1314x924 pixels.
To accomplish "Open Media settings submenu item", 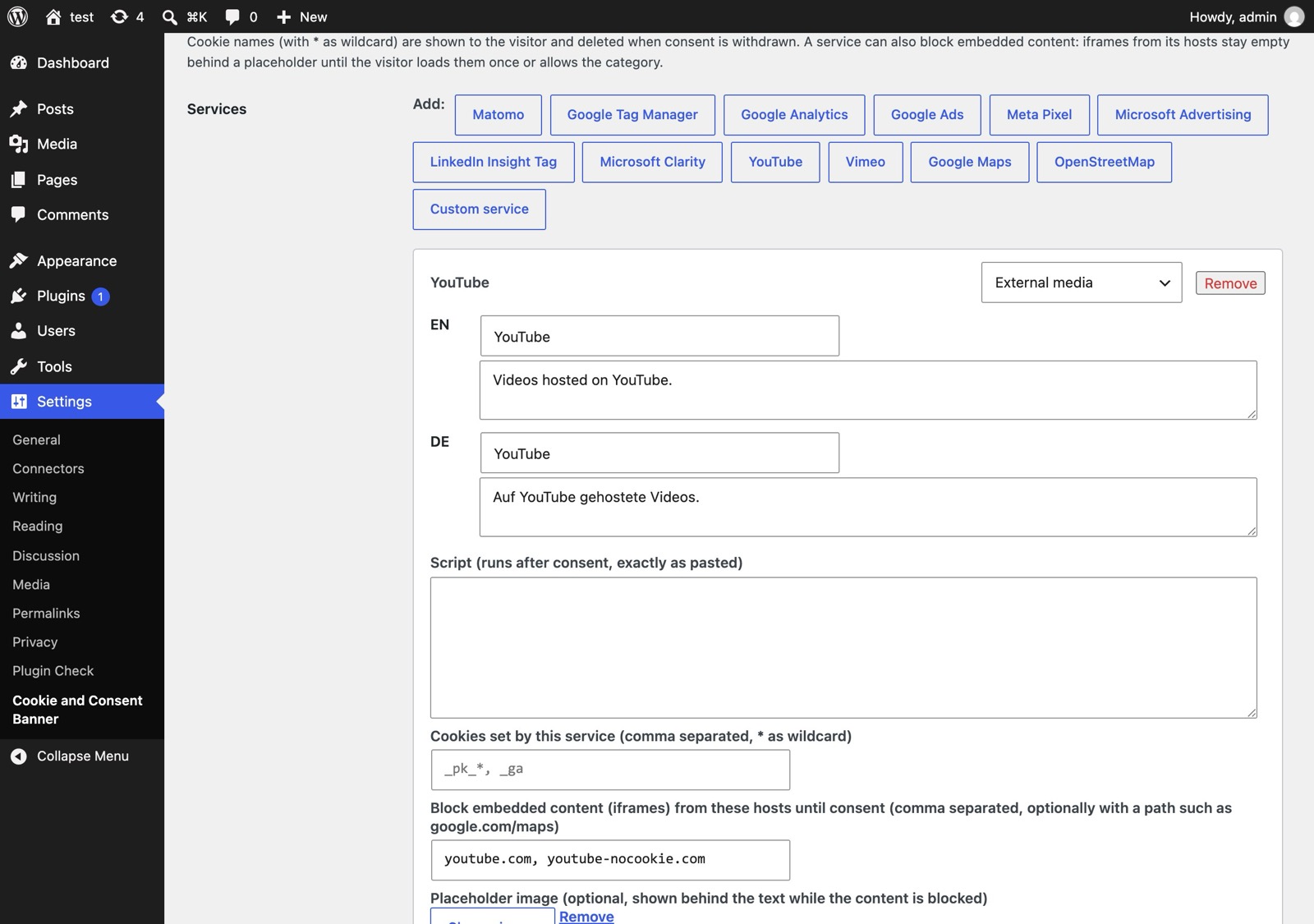I will pos(31,584).
